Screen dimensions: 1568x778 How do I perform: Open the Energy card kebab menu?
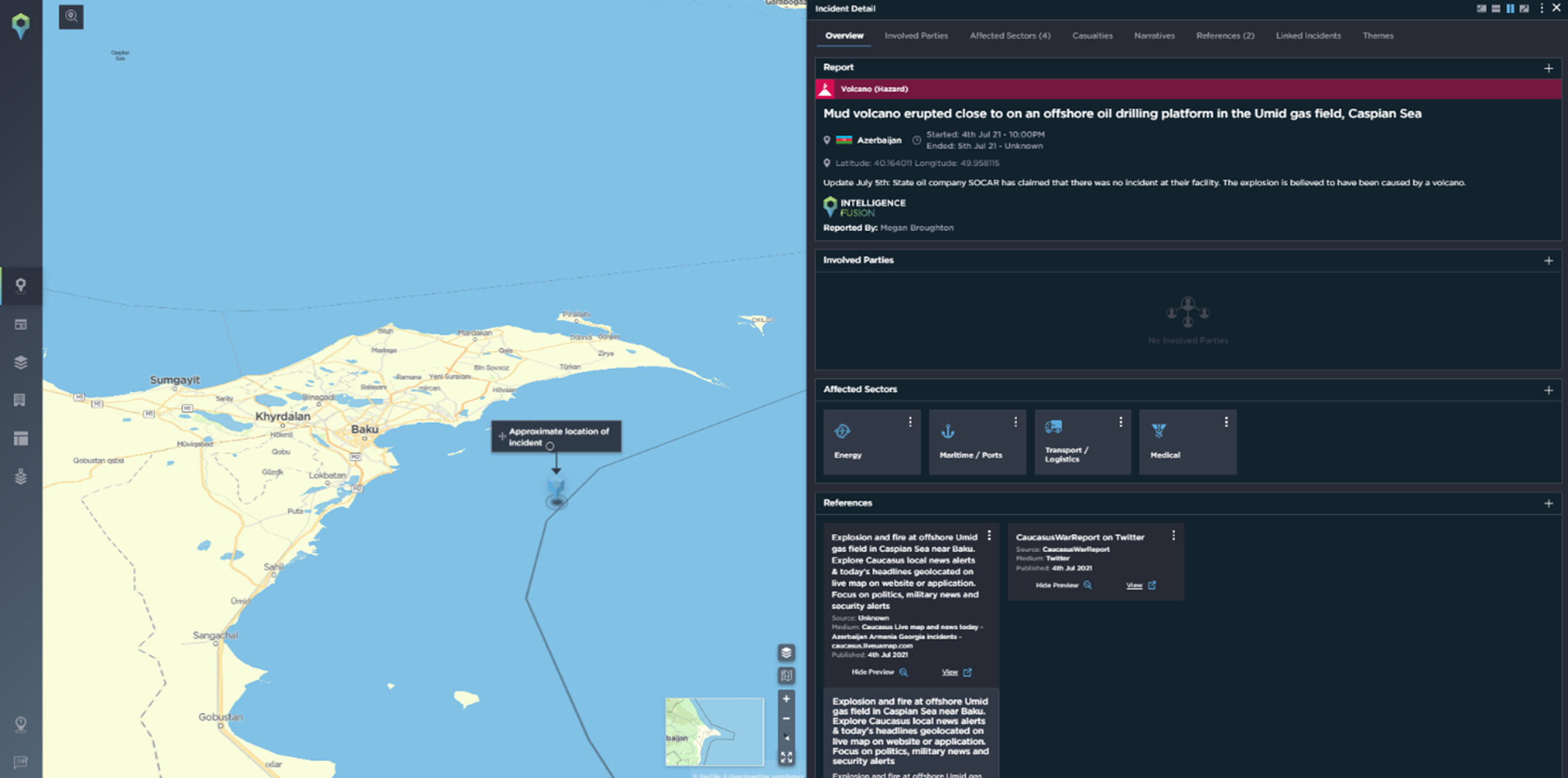pos(910,422)
